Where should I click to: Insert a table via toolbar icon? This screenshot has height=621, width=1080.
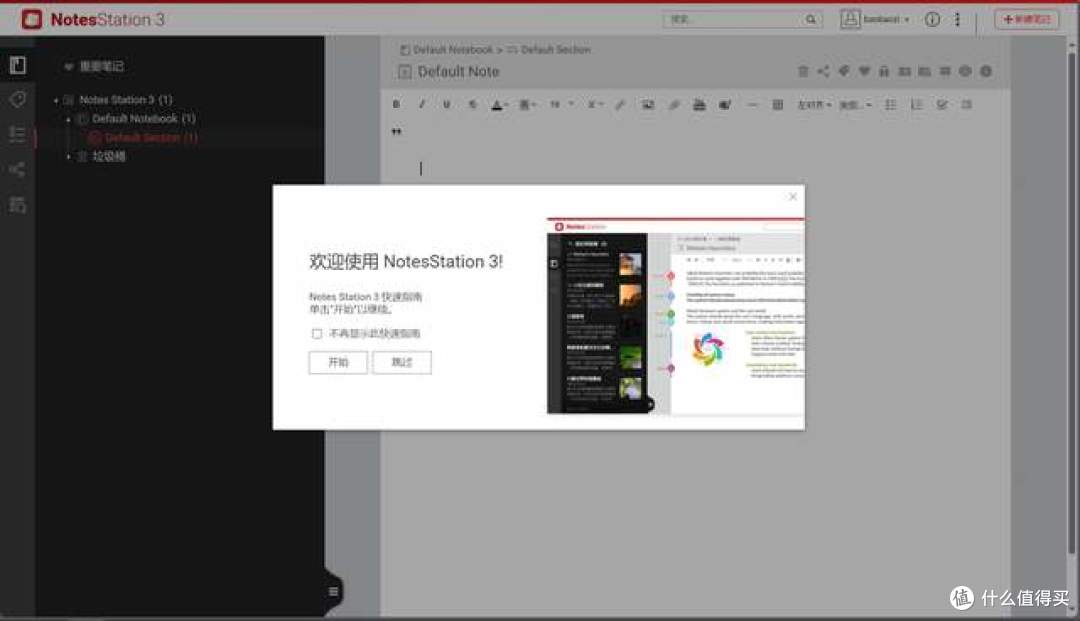tap(778, 105)
